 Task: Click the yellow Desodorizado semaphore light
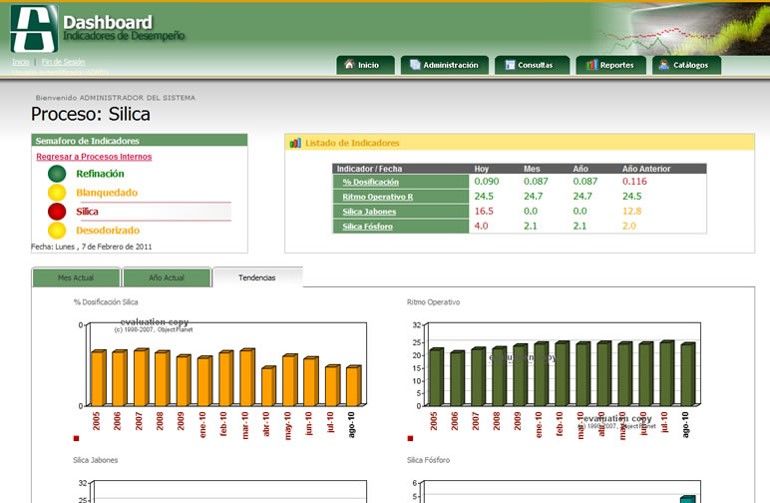[57, 231]
